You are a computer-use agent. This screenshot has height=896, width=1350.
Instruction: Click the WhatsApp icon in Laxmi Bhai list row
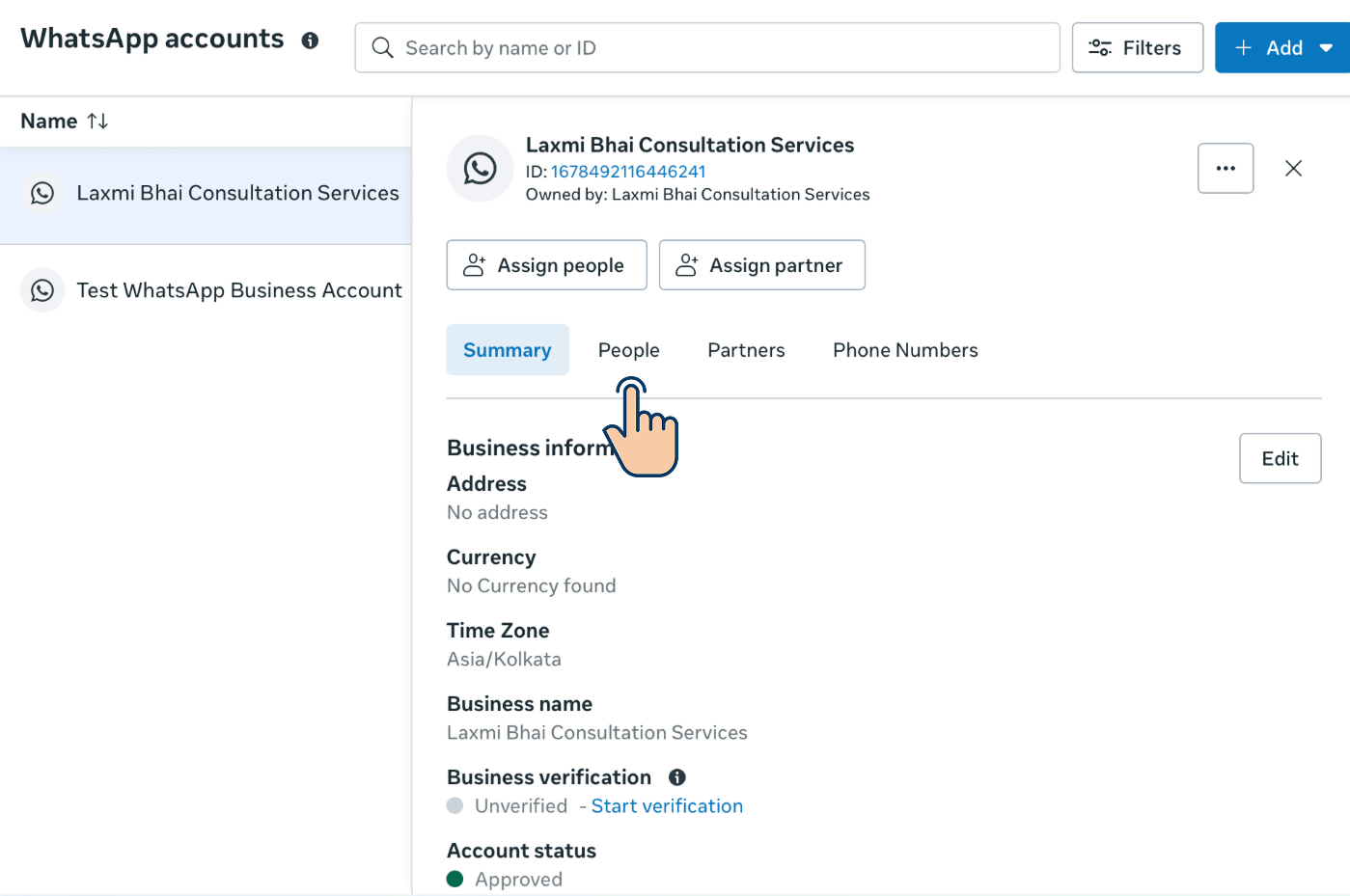pyautogui.click(x=42, y=193)
